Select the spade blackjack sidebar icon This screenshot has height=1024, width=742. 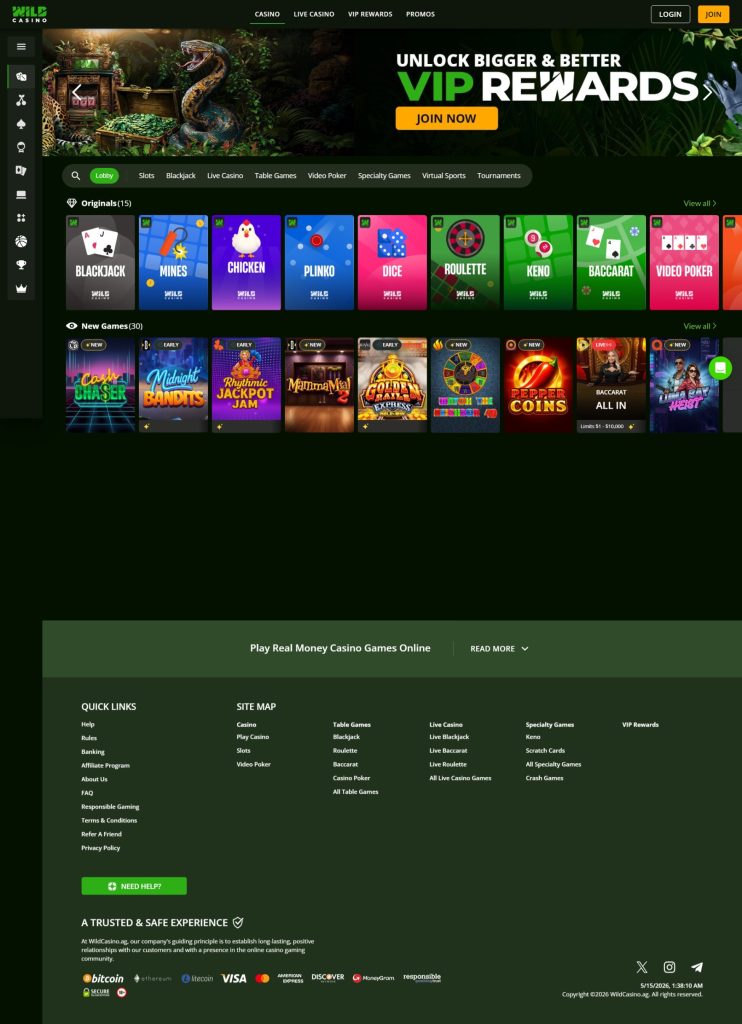(21, 123)
